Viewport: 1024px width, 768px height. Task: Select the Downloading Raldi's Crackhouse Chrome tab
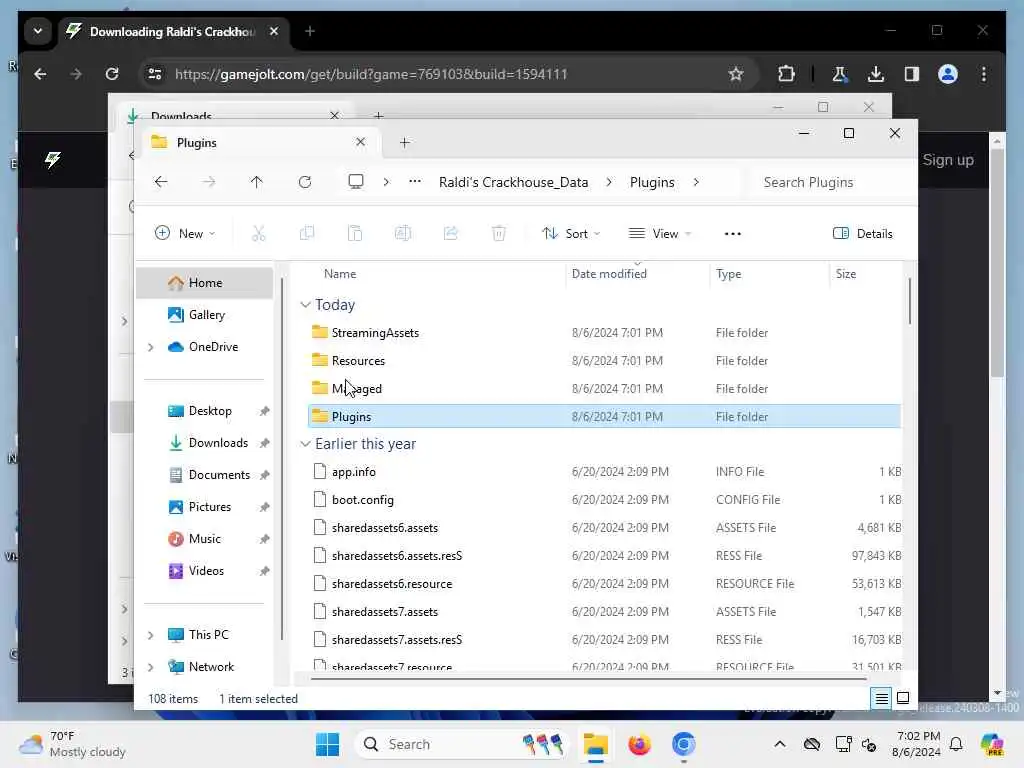[173, 31]
